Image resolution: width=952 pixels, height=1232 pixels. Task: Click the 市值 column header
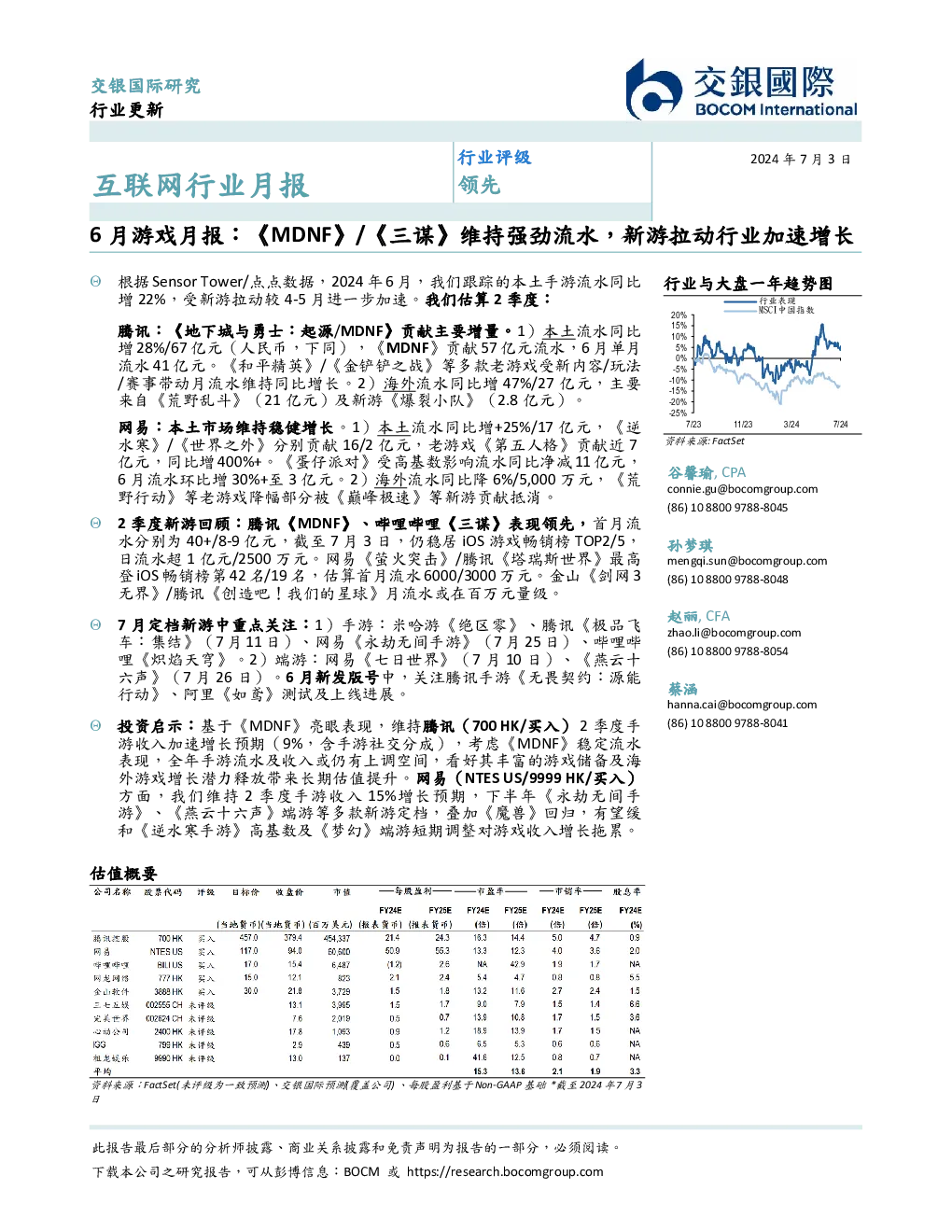pos(343,892)
